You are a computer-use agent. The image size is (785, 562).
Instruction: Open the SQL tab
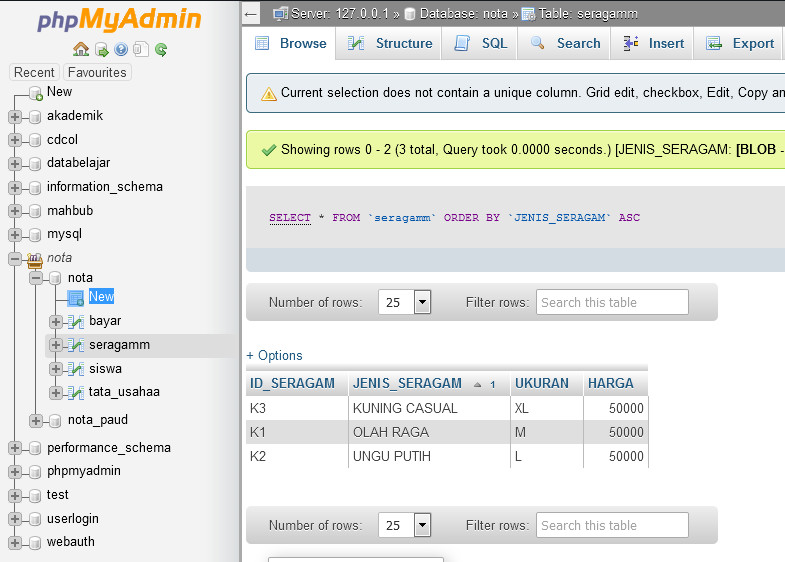(480, 44)
